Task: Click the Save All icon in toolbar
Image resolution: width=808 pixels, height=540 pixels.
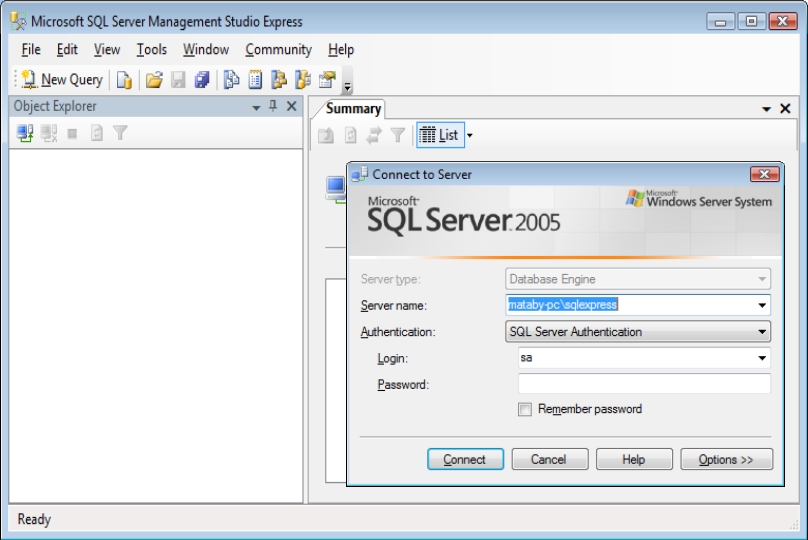Action: 202,80
